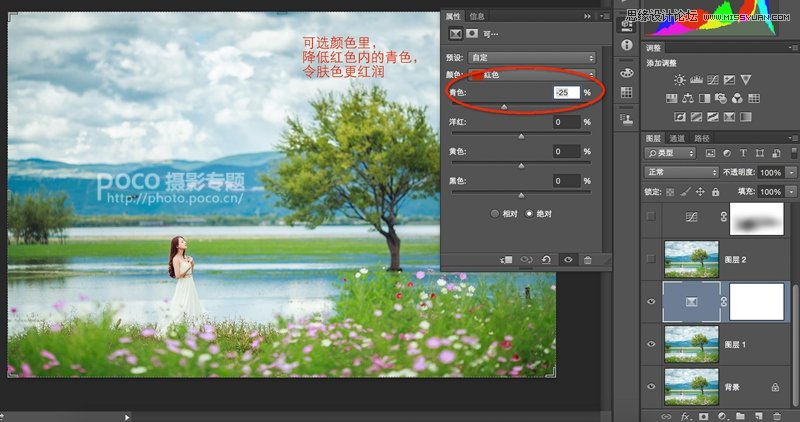
Task: Add a Selective Color adjustment
Action: click(730, 117)
